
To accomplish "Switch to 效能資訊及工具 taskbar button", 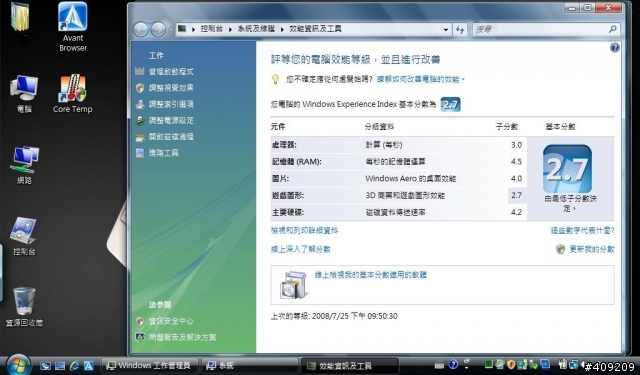I will [x=350, y=366].
